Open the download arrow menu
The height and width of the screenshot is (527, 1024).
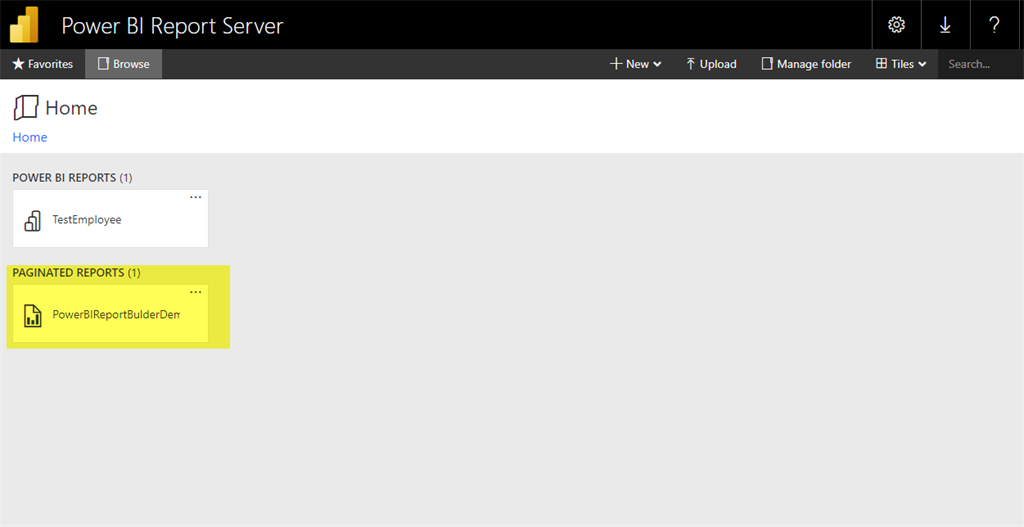[x=945, y=25]
